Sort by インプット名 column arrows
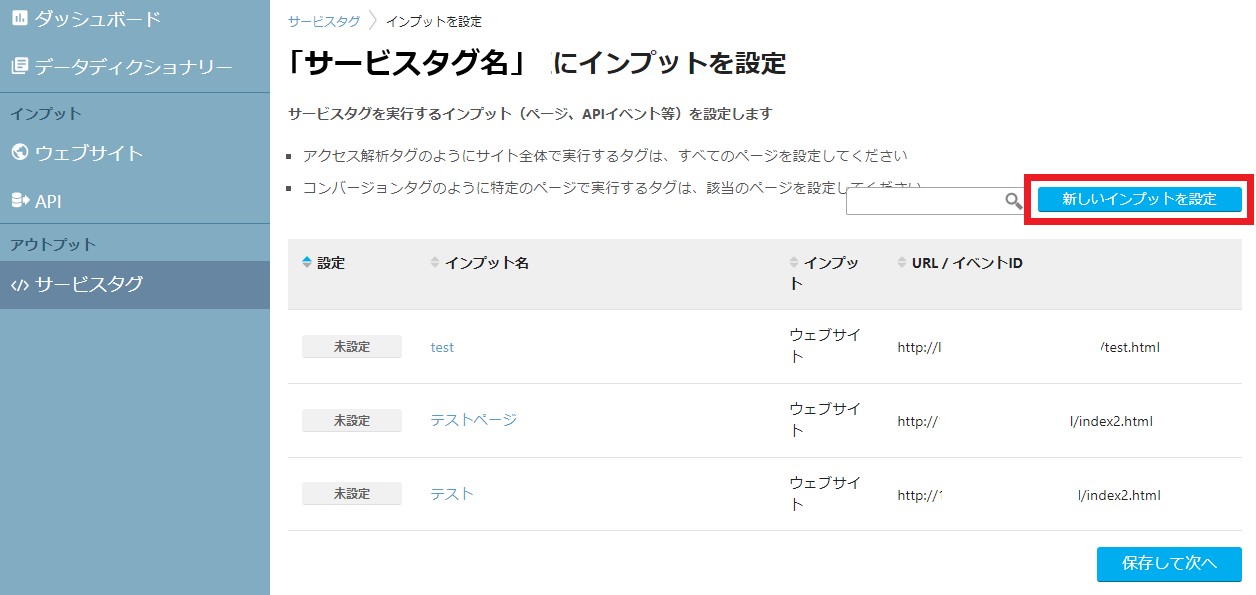This screenshot has height=595, width=1256. [435, 262]
